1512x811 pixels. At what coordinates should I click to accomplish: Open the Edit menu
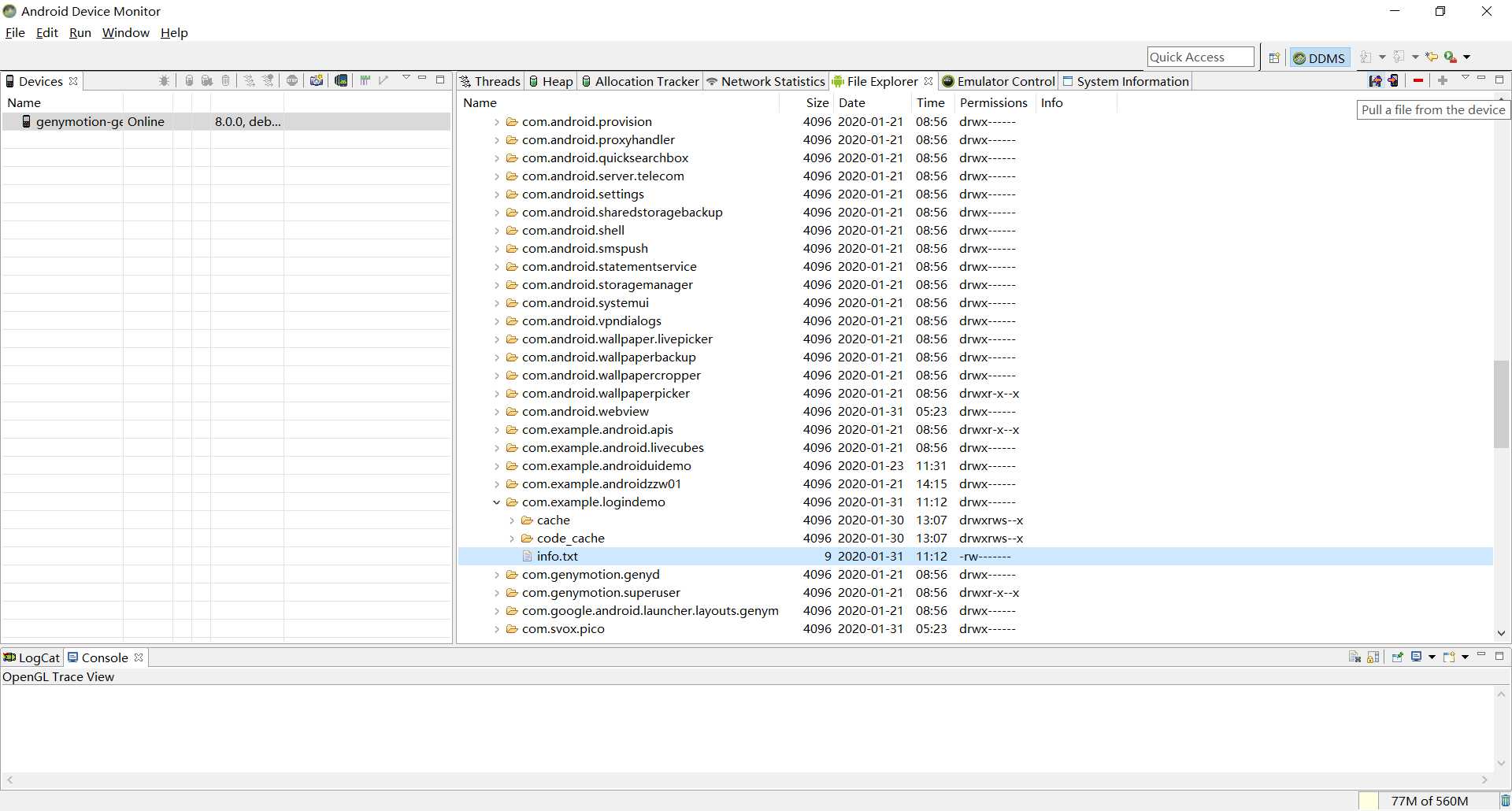tap(47, 32)
